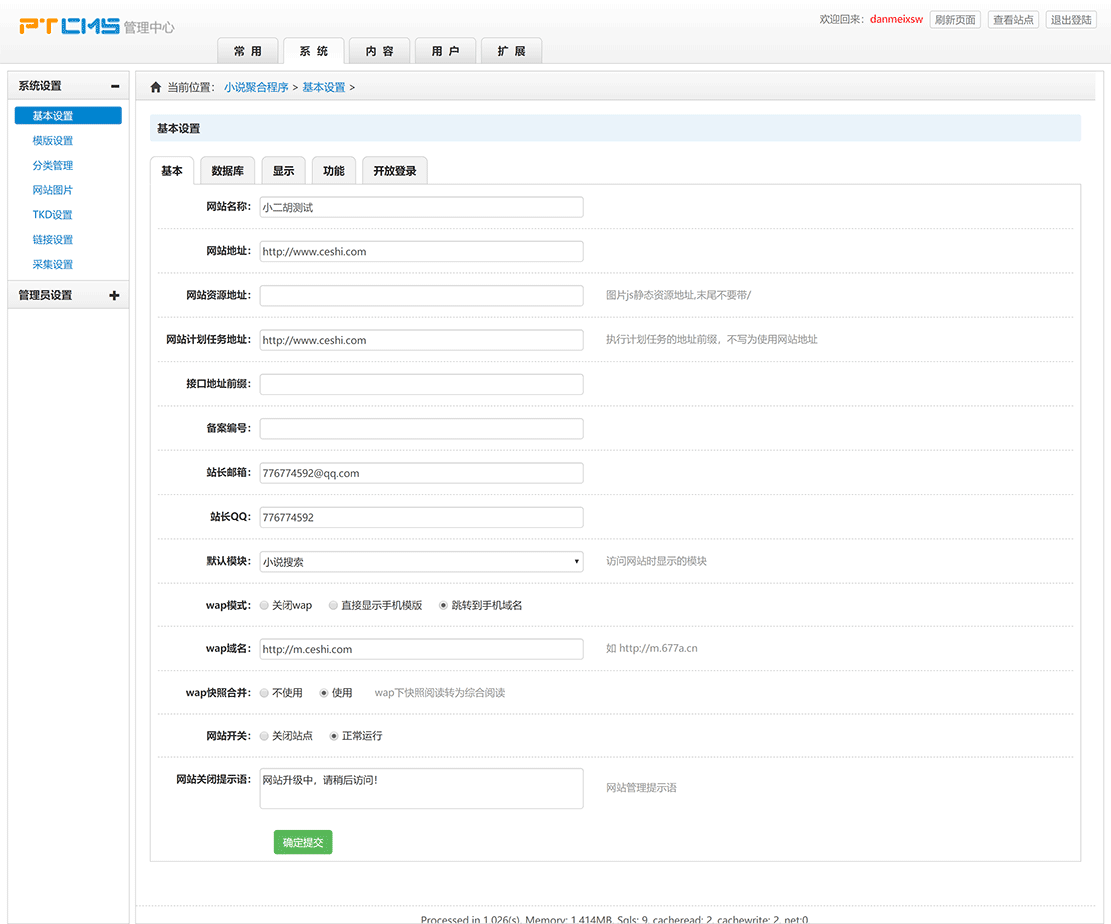Open the 内容 top navigation menu

click(x=379, y=51)
